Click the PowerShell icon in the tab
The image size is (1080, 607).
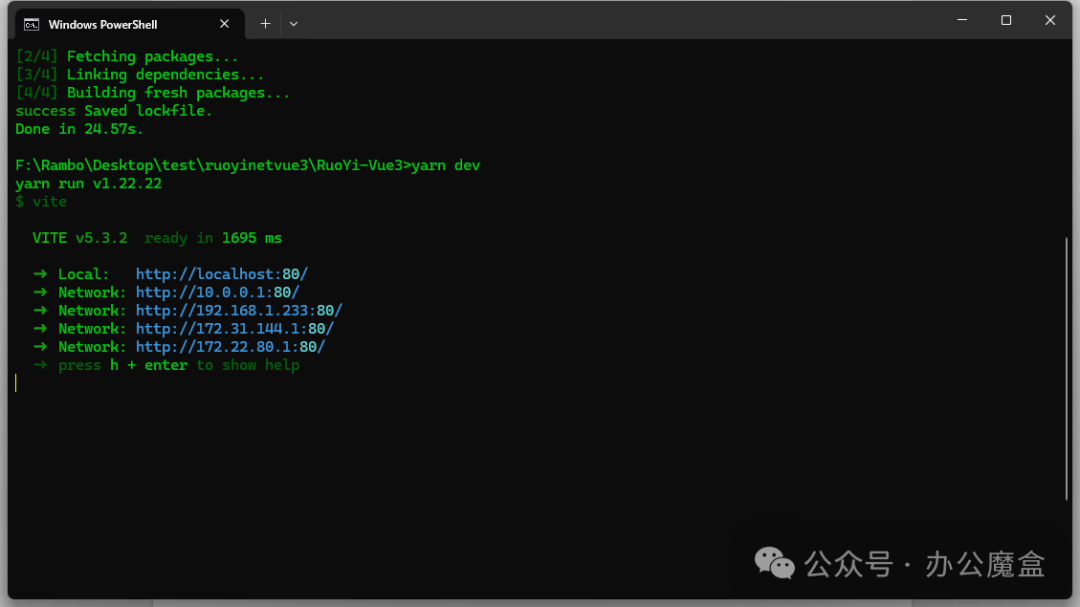(x=32, y=25)
